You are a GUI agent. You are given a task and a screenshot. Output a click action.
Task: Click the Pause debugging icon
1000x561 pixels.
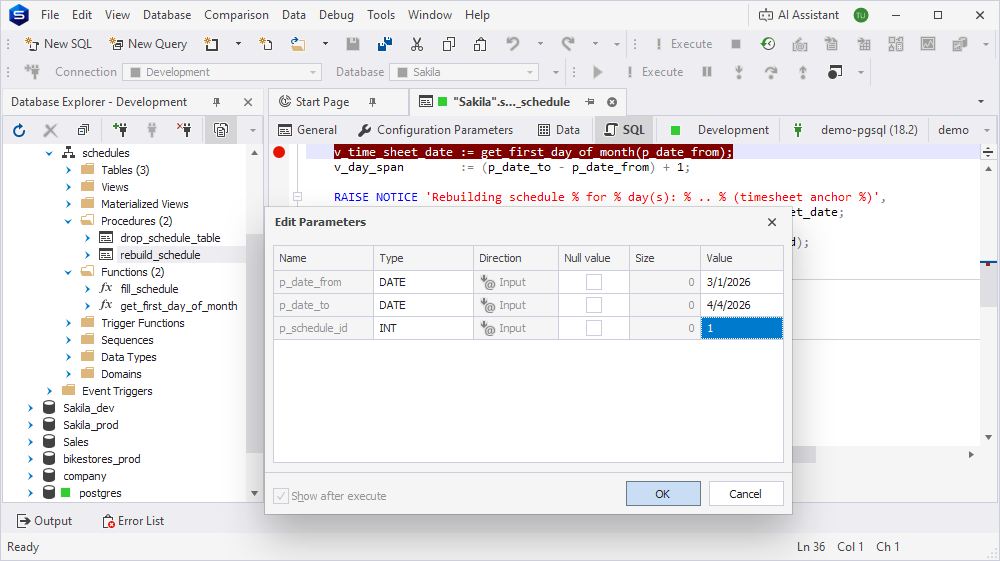tap(707, 72)
